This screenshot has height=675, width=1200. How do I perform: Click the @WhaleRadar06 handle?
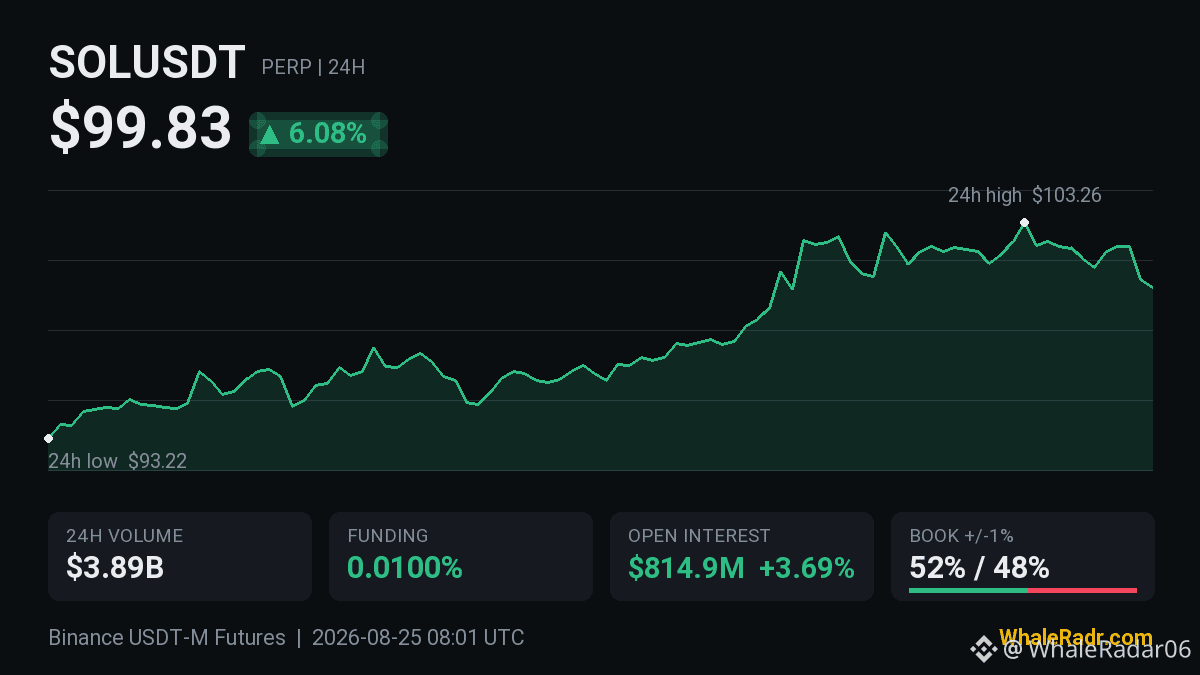pyautogui.click(x=1097, y=650)
